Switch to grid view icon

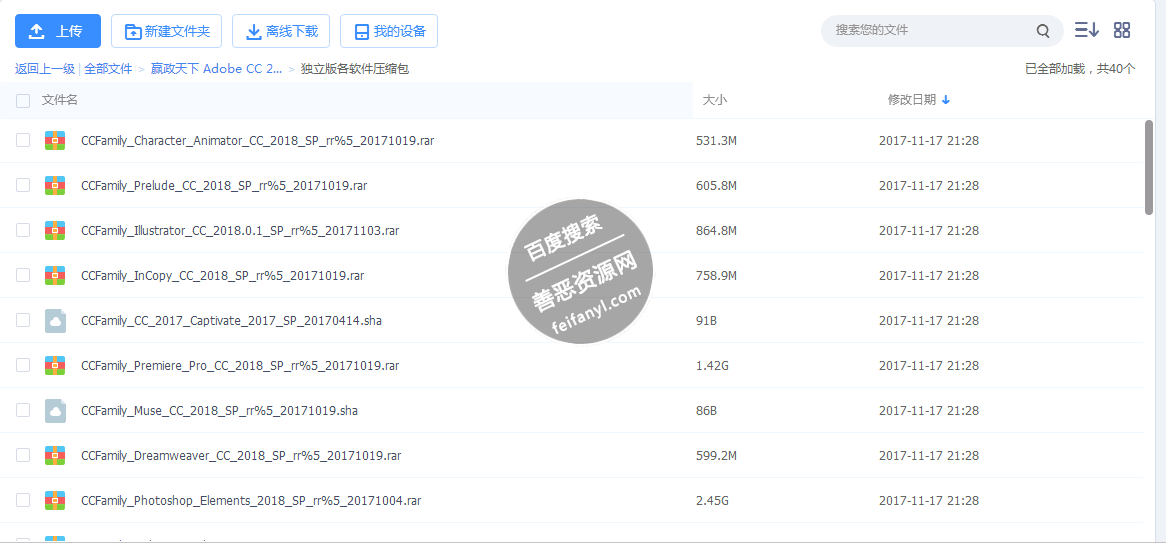coord(1122,30)
